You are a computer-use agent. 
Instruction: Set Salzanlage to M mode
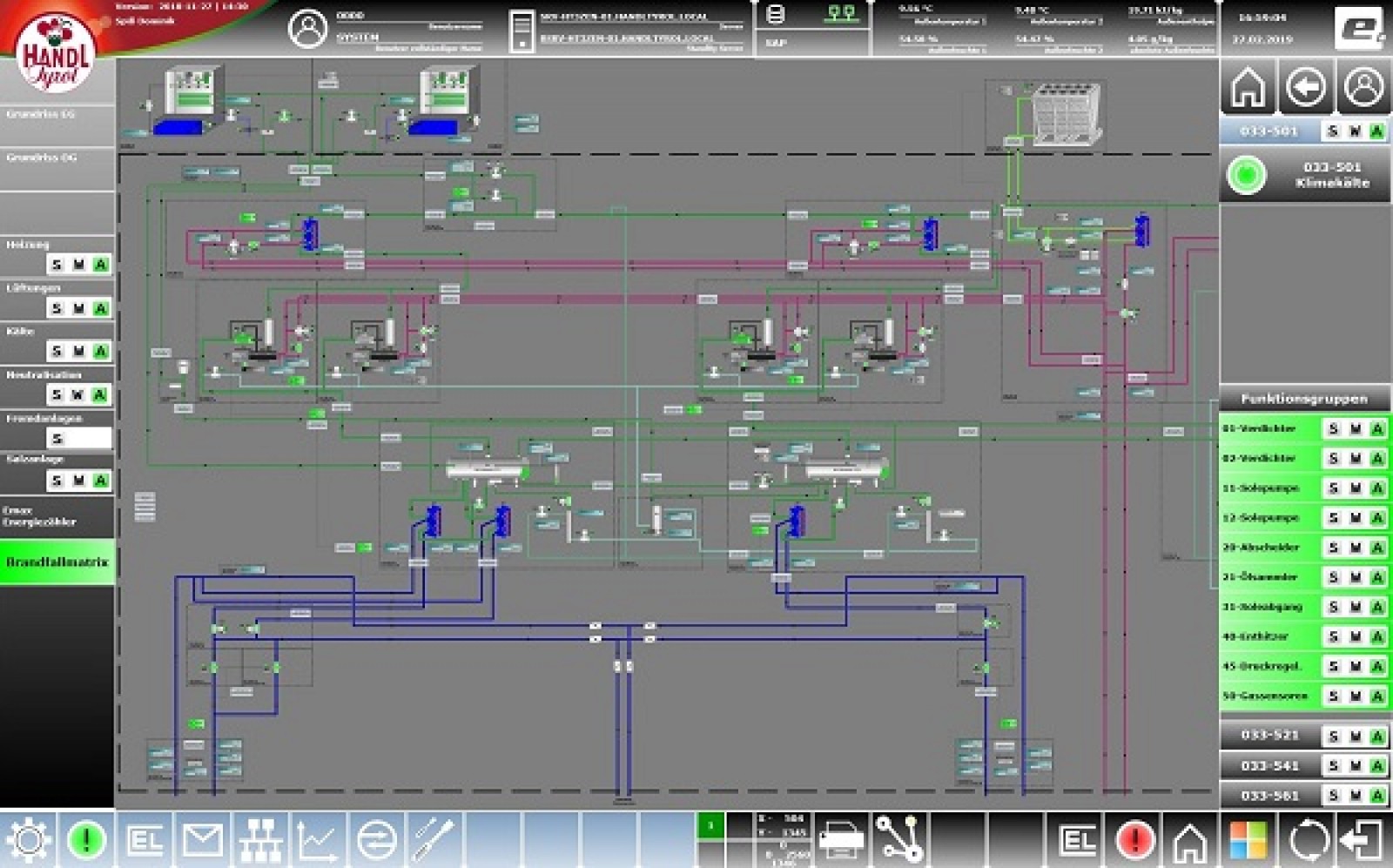click(79, 481)
